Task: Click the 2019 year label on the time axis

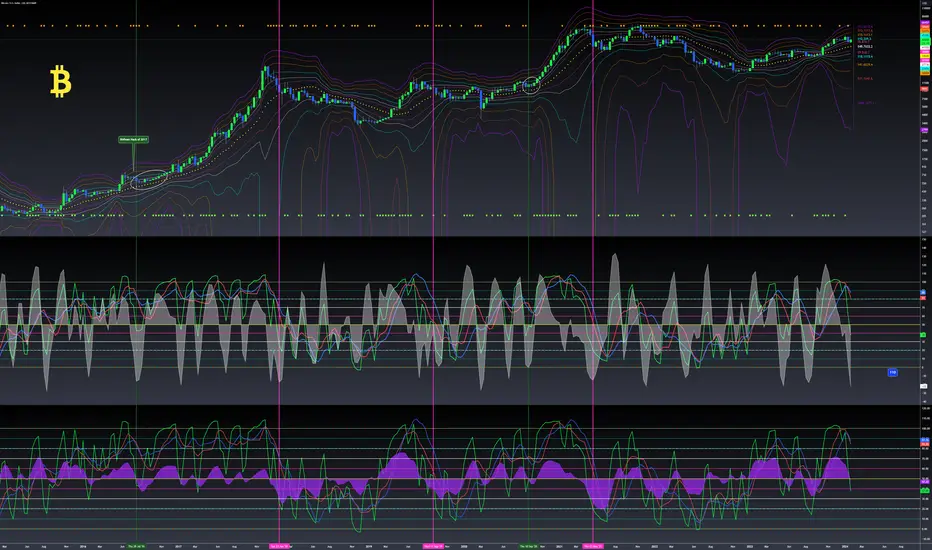Action: pos(369,546)
